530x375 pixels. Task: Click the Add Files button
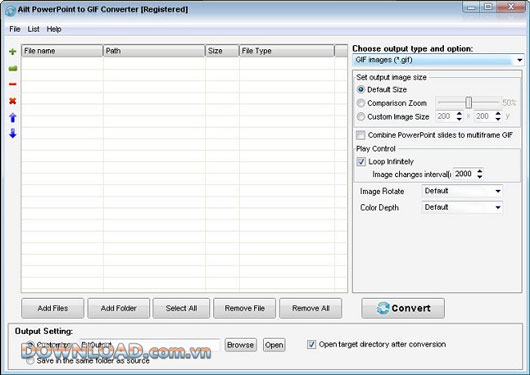click(x=53, y=308)
